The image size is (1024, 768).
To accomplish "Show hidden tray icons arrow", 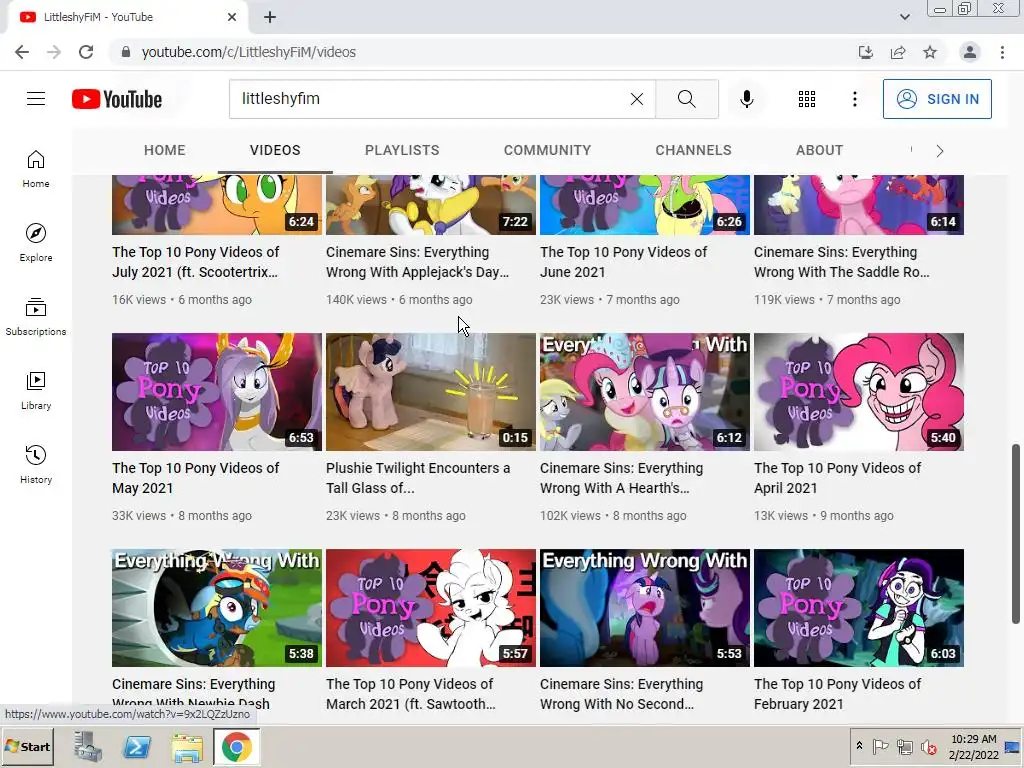I will pyautogui.click(x=859, y=746).
